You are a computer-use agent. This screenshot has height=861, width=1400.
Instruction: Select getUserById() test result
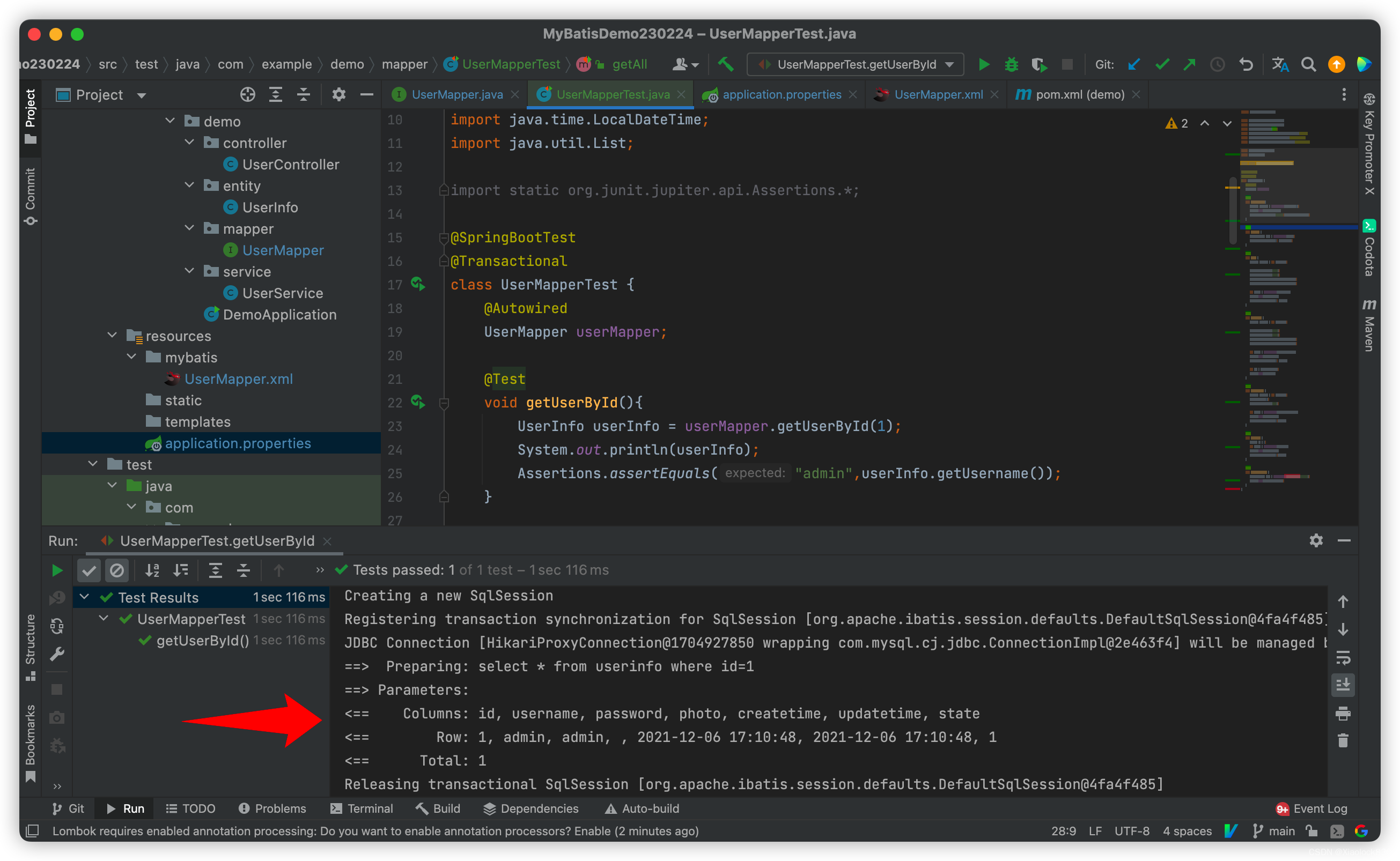pyautogui.click(x=202, y=641)
